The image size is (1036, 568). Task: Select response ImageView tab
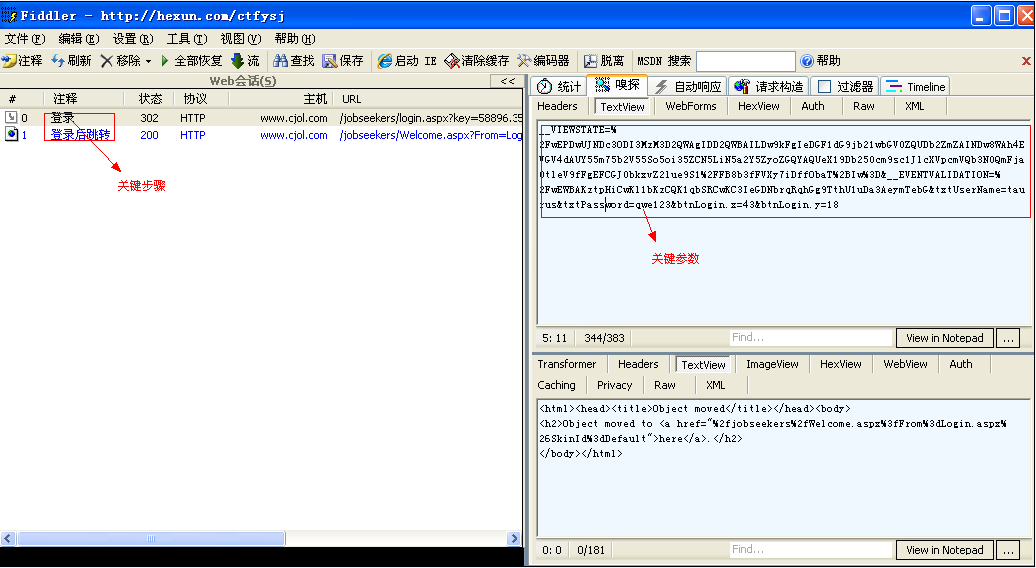772,365
